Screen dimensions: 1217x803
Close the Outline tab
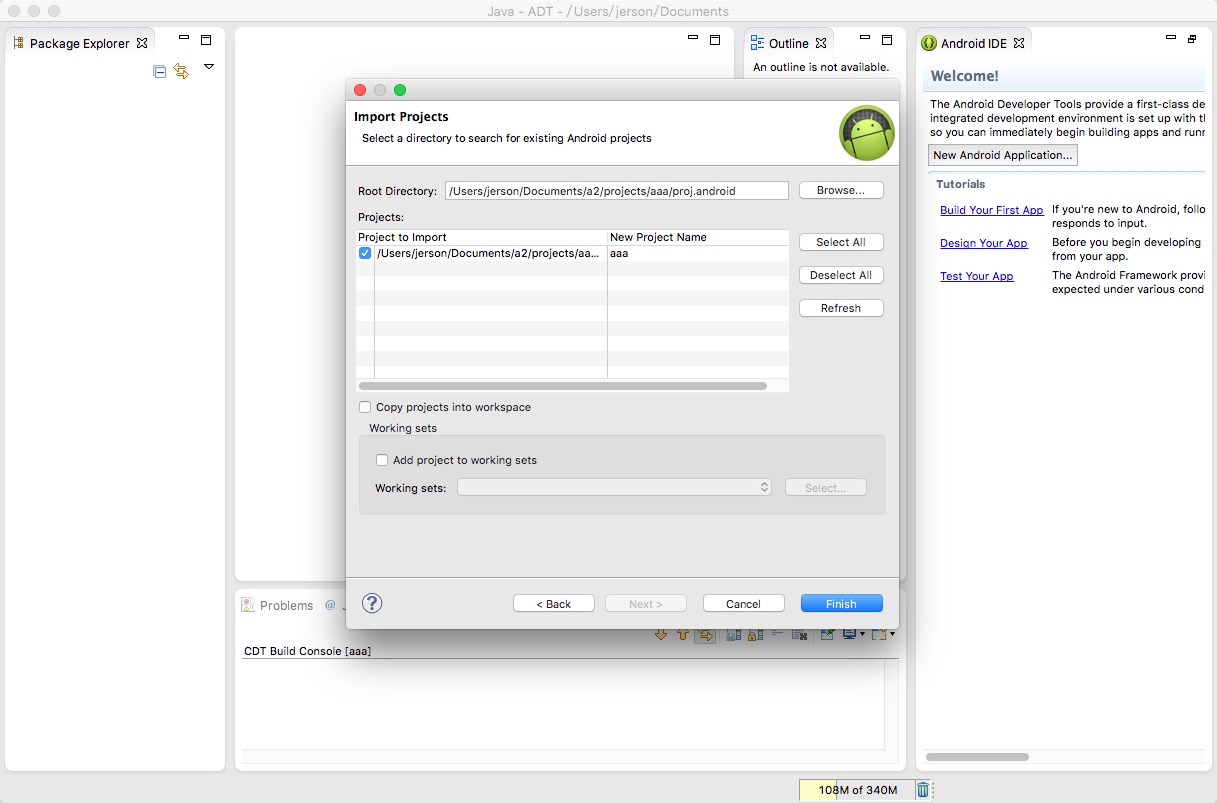coord(821,43)
